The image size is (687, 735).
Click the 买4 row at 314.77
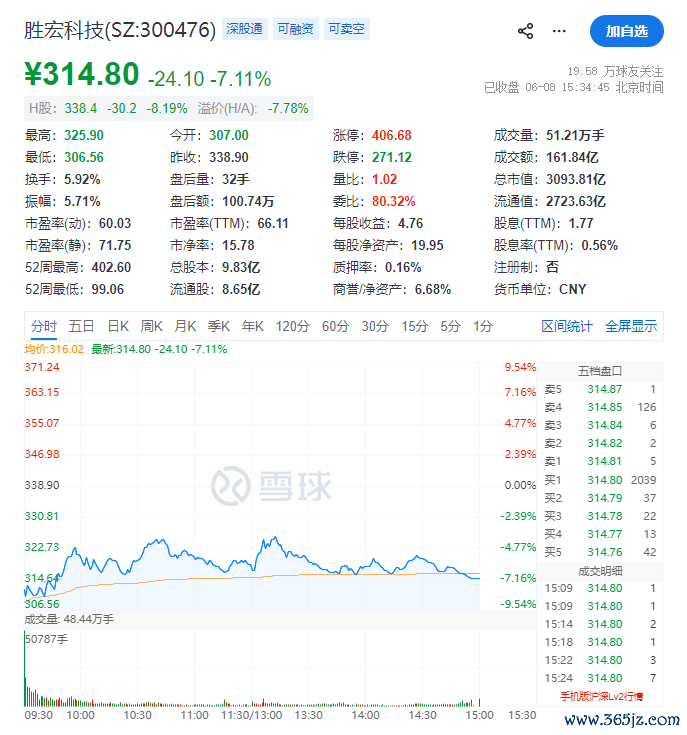(x=600, y=534)
